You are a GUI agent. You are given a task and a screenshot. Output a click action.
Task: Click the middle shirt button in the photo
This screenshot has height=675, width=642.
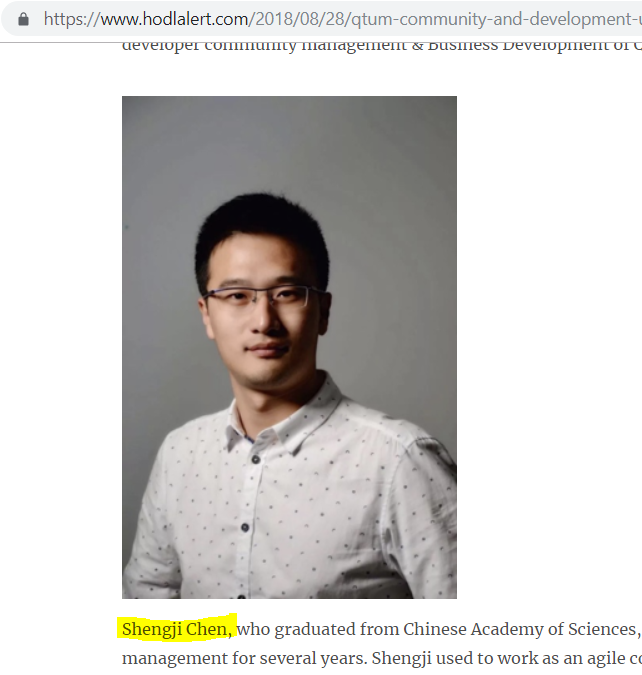pos(245,527)
